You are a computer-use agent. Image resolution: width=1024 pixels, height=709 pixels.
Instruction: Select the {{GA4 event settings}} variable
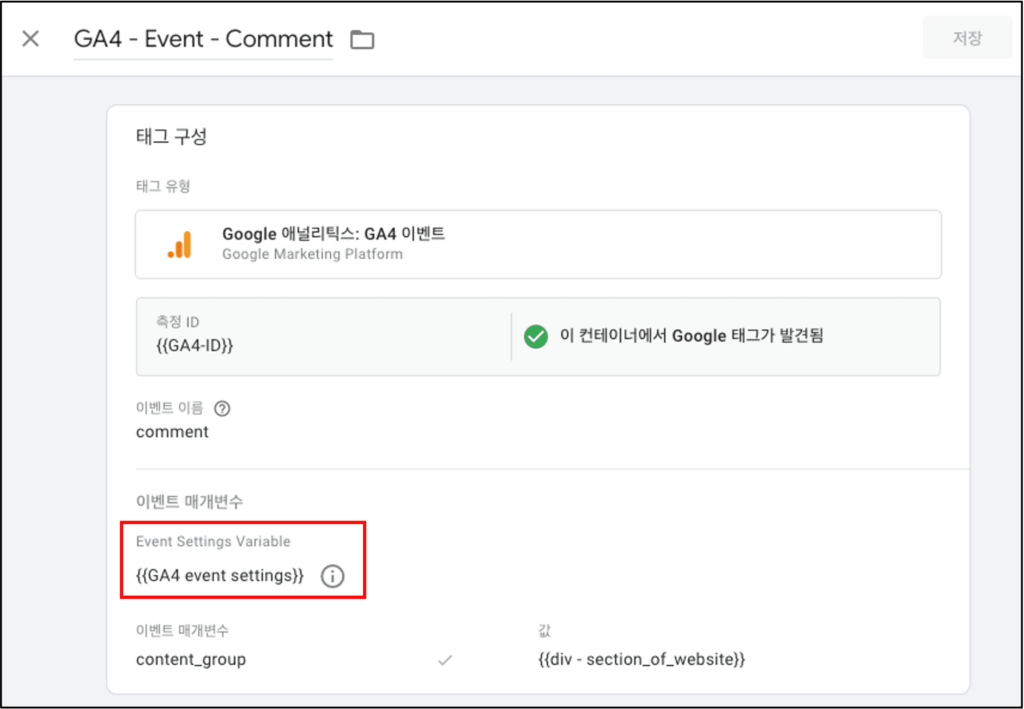(220, 575)
